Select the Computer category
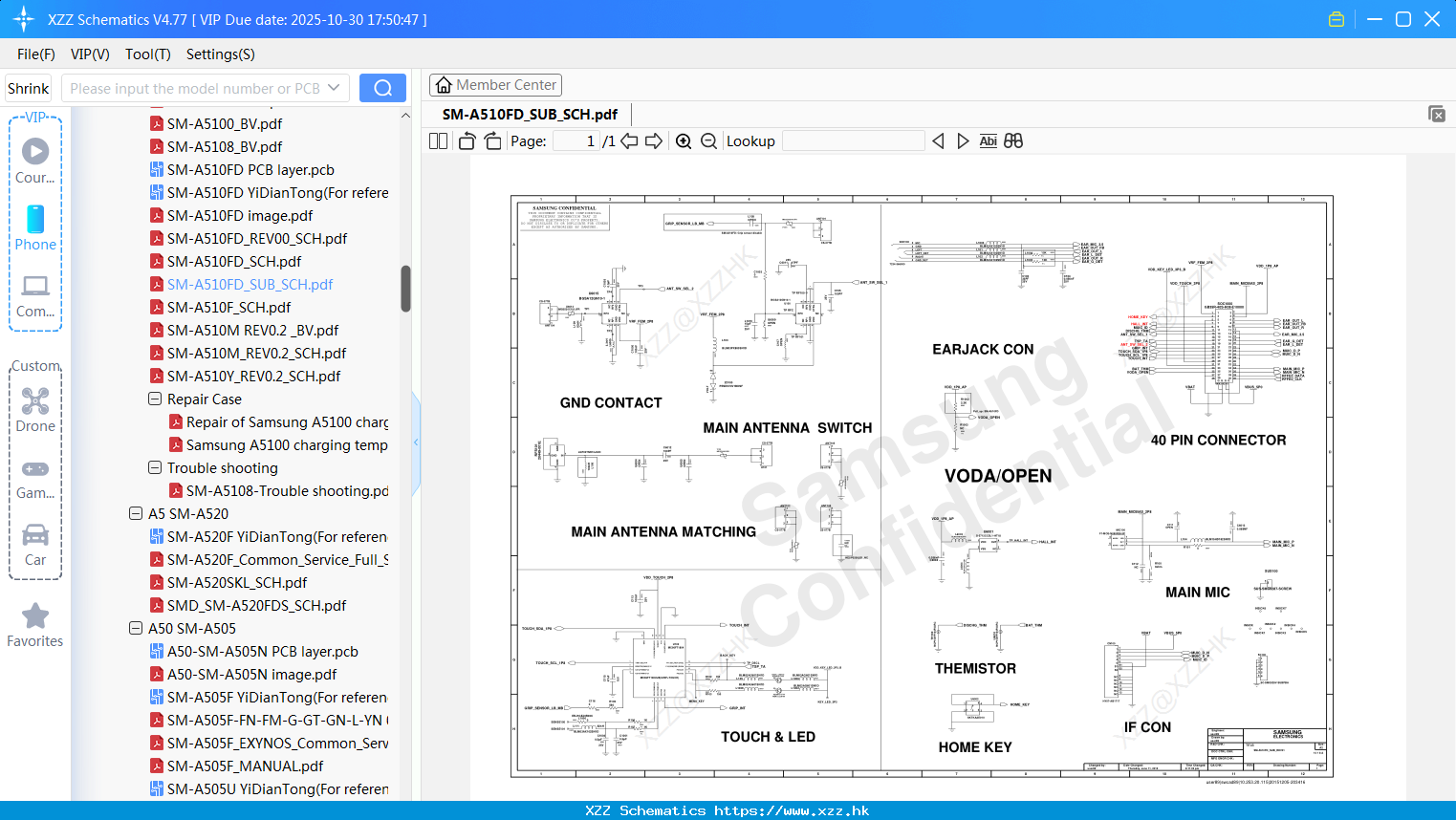Screen dimensions: 1456x820 point(35,295)
